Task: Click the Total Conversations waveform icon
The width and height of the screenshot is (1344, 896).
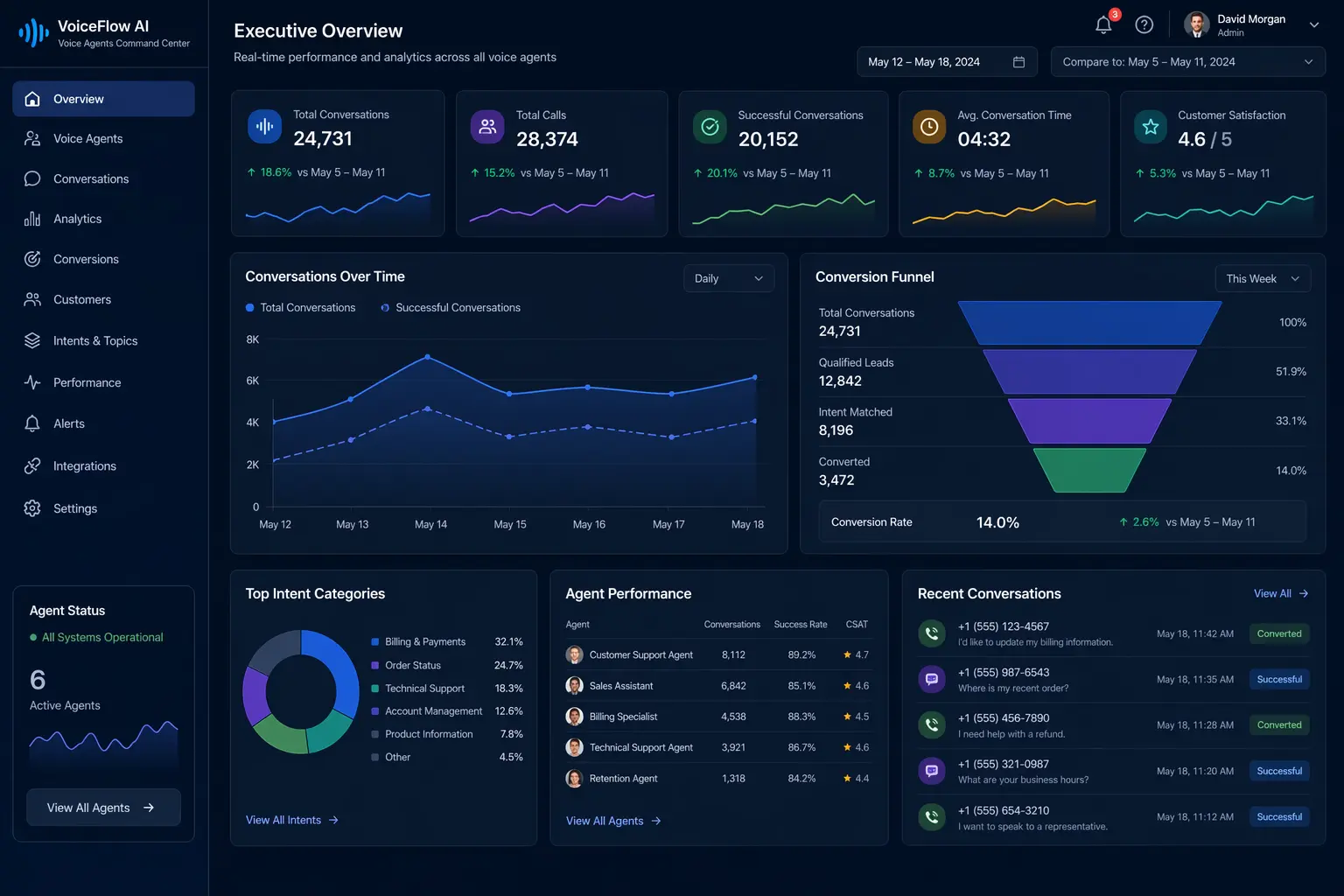Action: (x=264, y=126)
